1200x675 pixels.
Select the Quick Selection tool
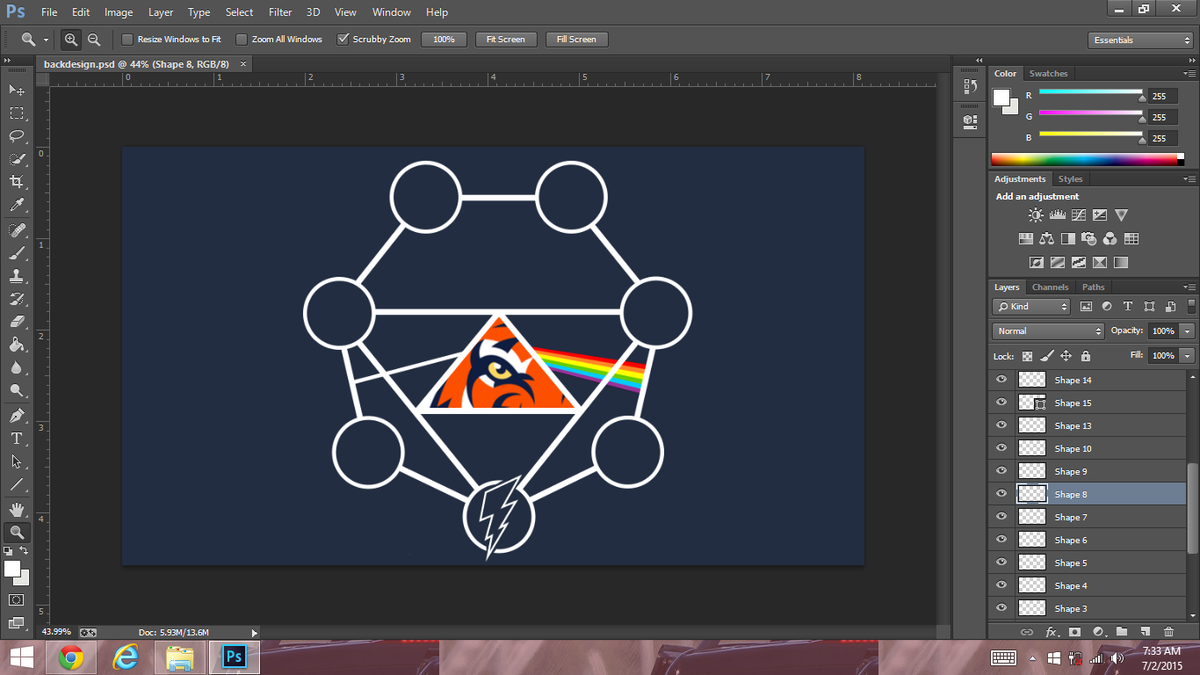click(17, 159)
